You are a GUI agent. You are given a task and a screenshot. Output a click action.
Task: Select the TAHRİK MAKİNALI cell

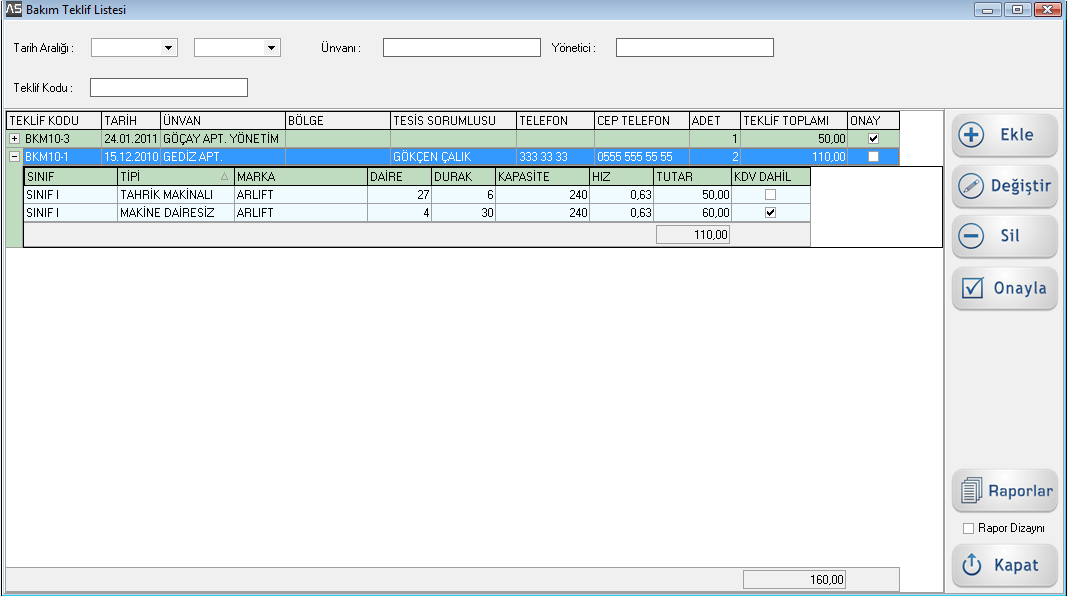tap(176, 195)
